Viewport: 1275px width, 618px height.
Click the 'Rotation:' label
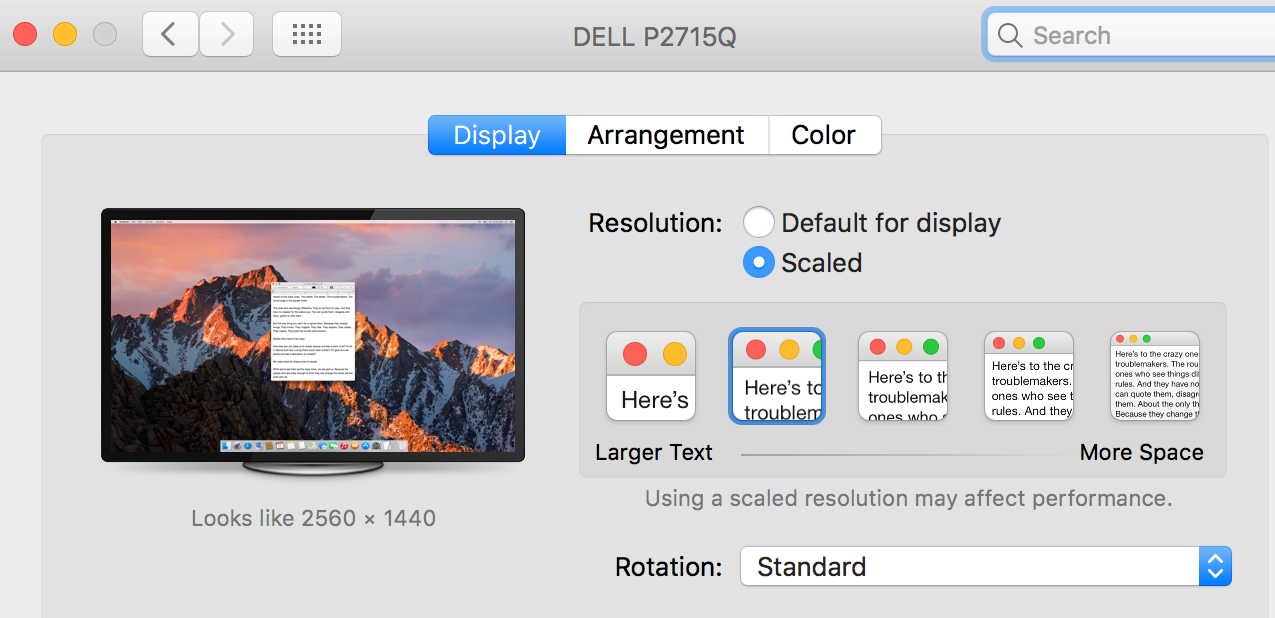point(669,567)
